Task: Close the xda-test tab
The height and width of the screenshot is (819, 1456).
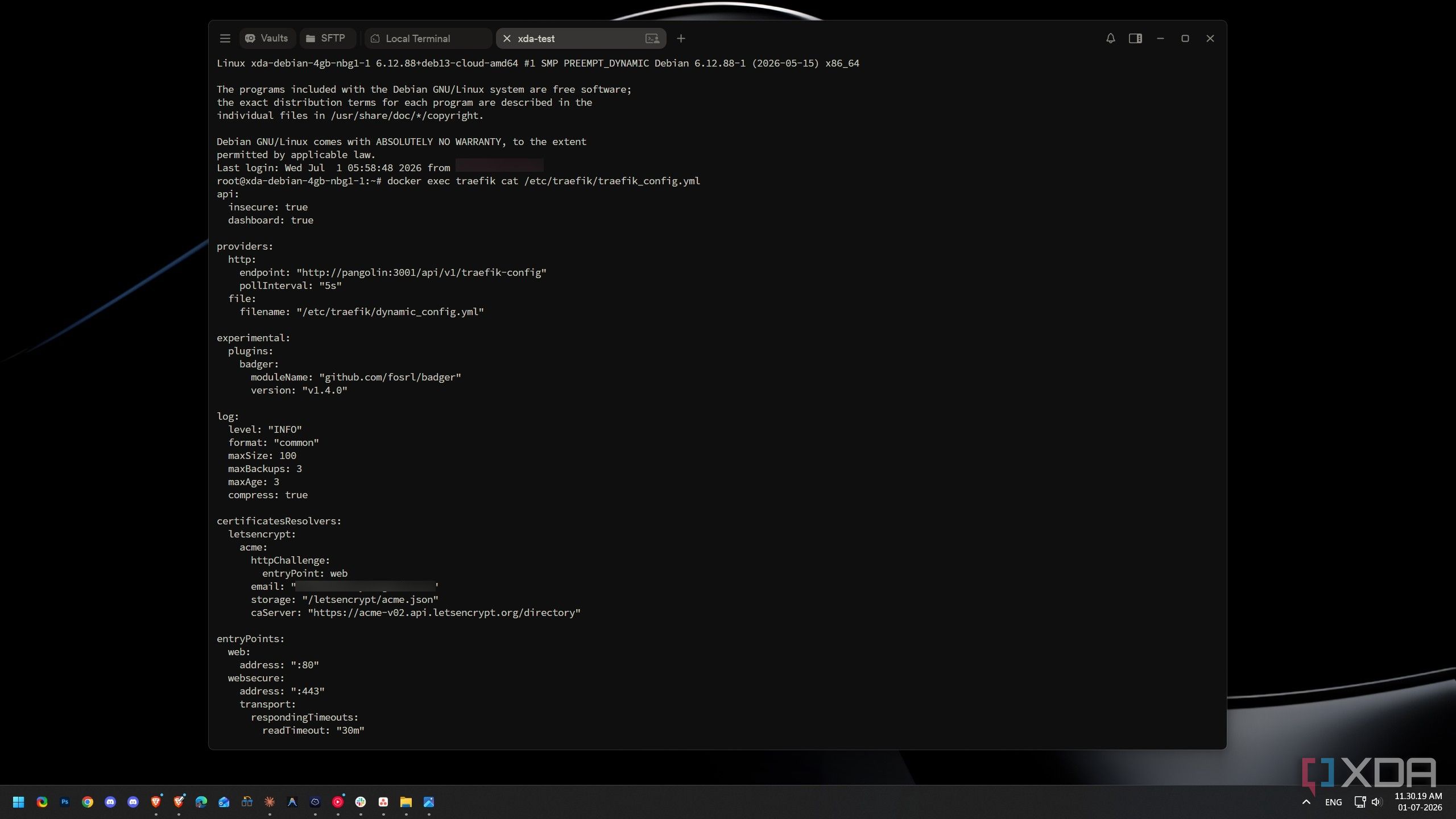Action: 507,38
